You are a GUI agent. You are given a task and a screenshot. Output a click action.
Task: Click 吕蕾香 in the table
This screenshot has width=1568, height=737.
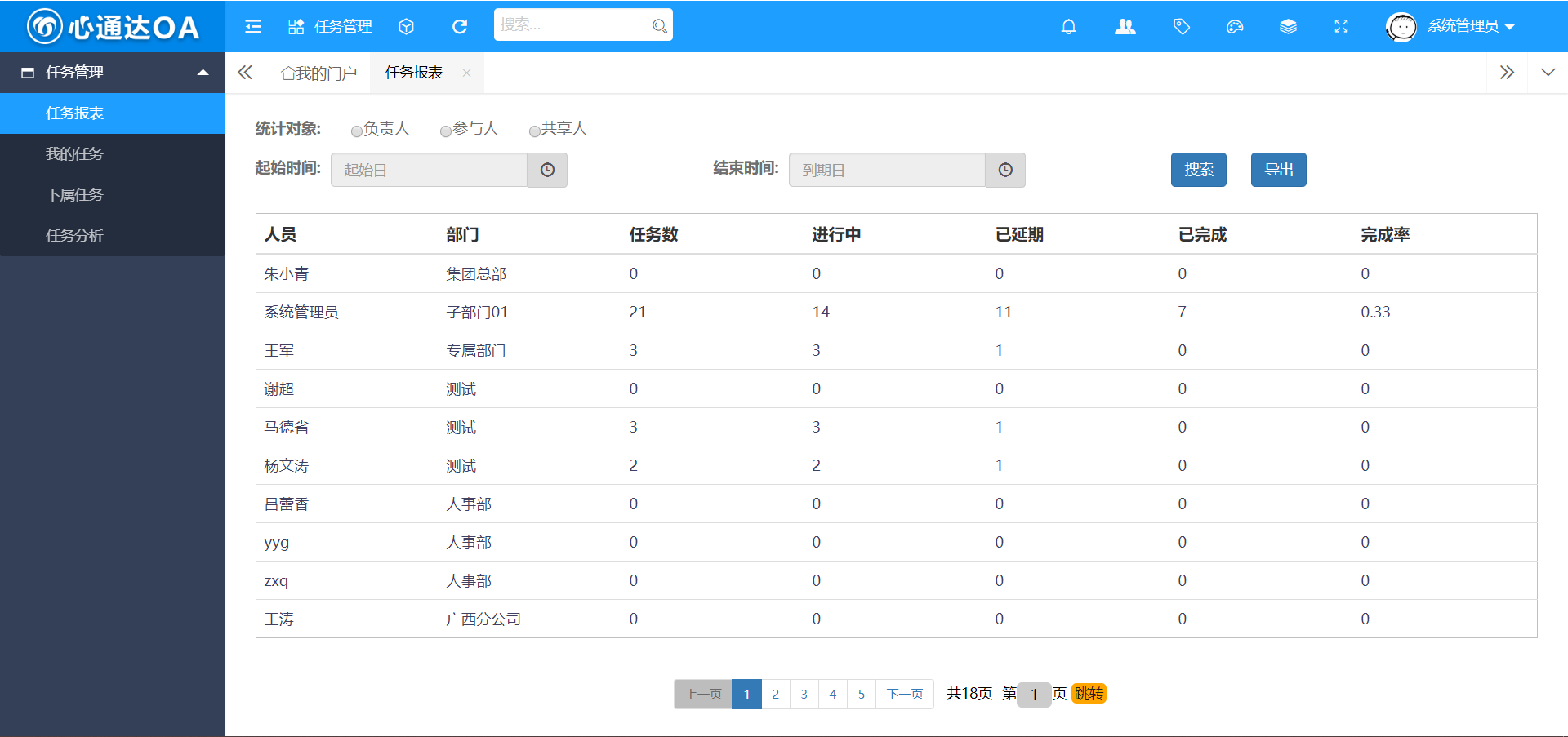[287, 504]
